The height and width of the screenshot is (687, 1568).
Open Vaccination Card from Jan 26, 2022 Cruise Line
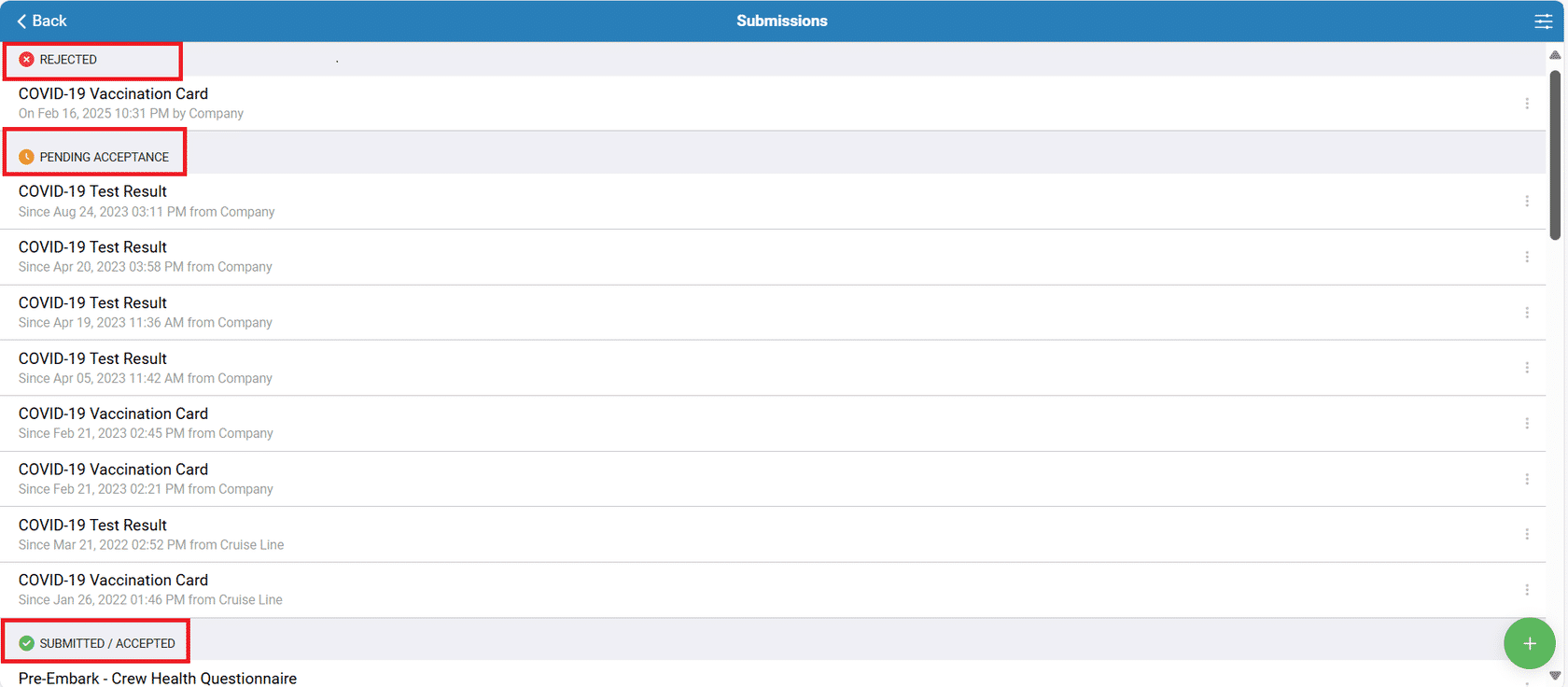[x=773, y=590]
